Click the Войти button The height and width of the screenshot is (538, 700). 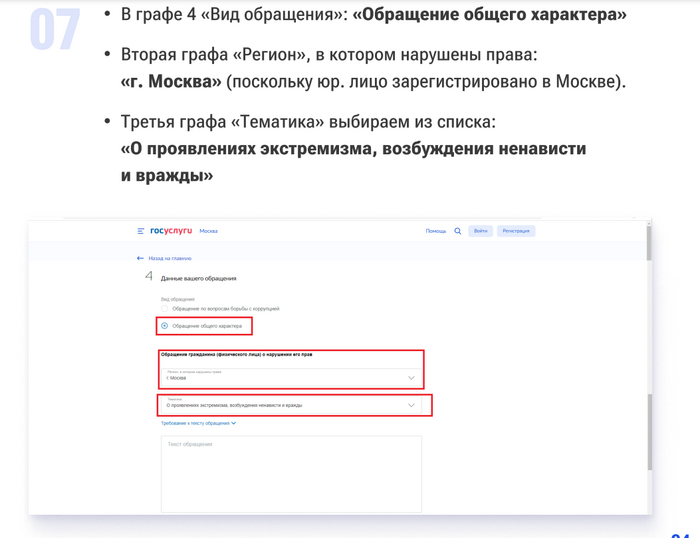point(480,231)
